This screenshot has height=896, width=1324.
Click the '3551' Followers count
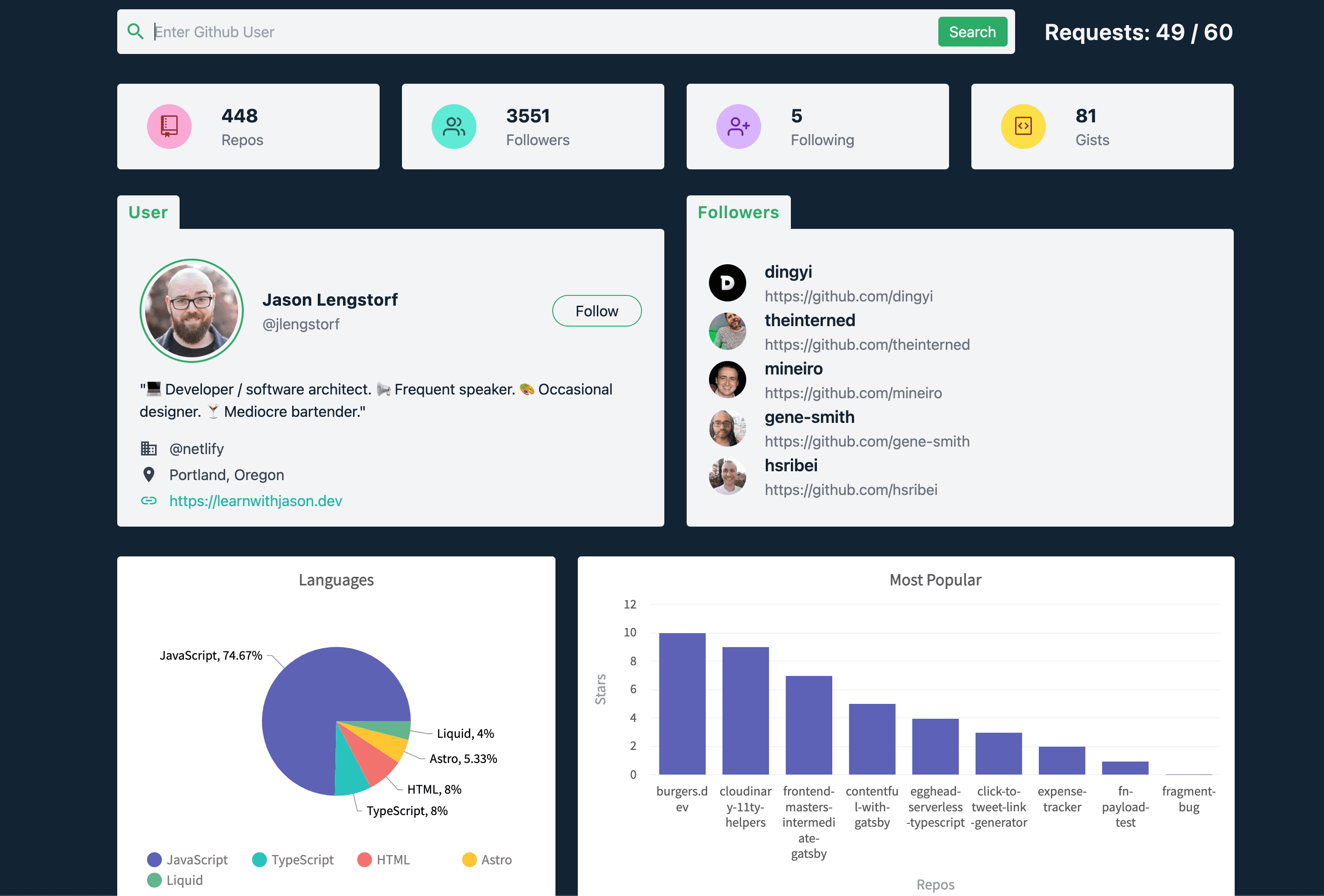(x=528, y=116)
